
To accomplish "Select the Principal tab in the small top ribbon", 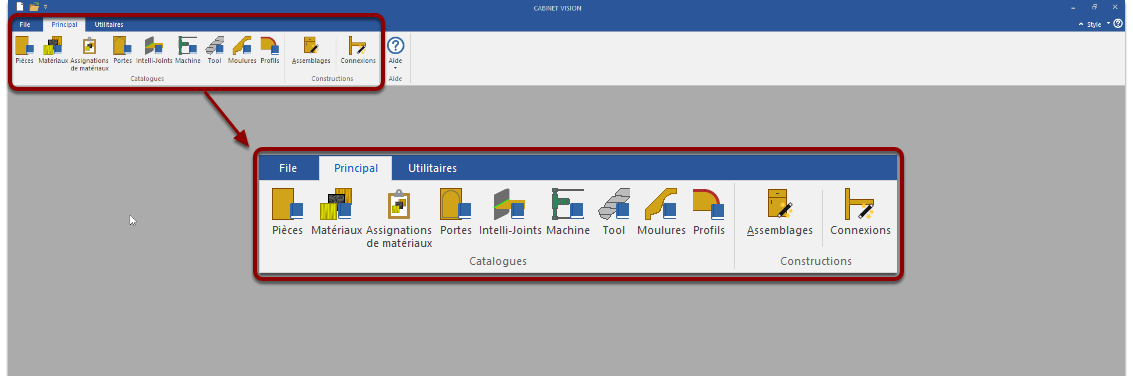I will point(64,25).
